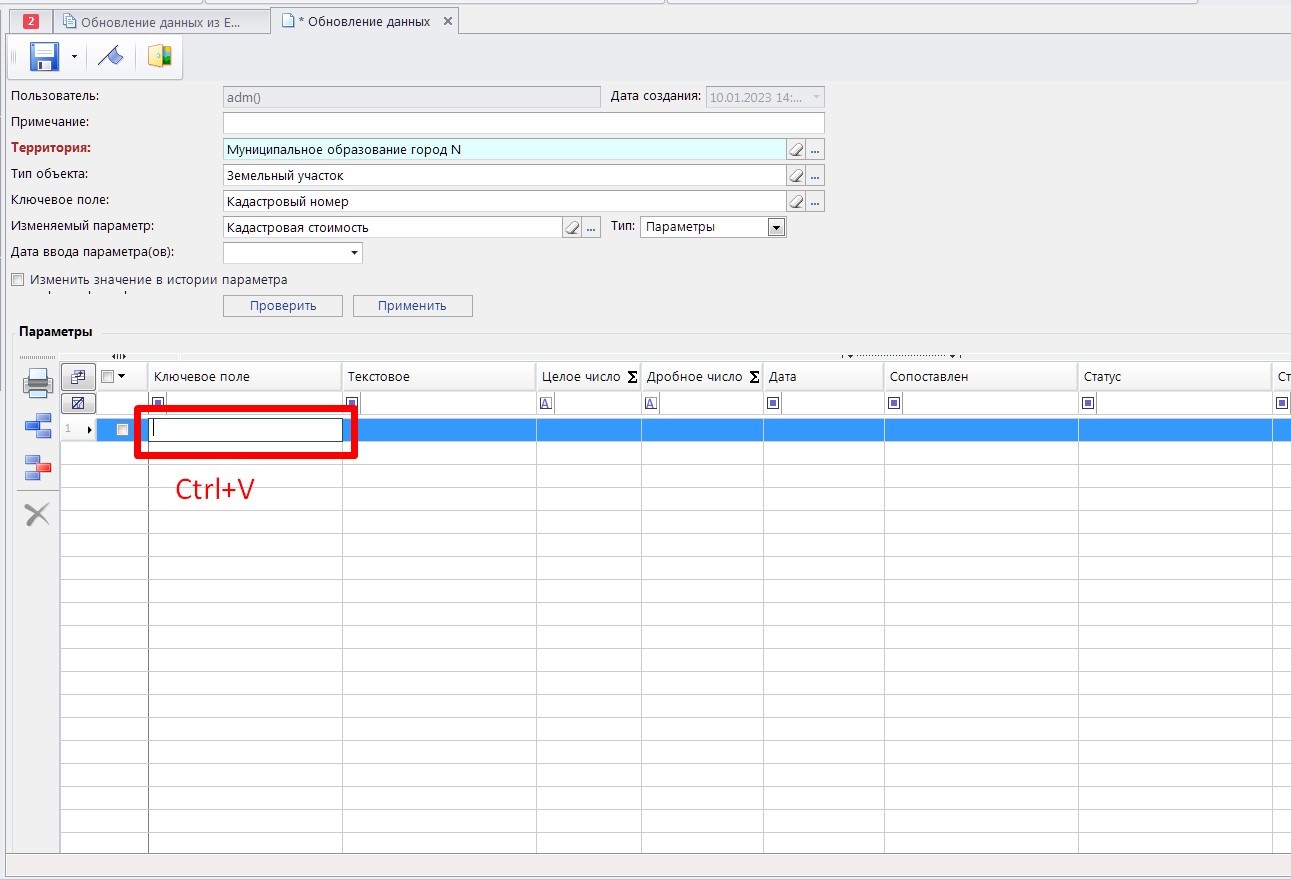Click the clear filter icon in grid corner
The image size is (1291, 880).
(x=78, y=403)
